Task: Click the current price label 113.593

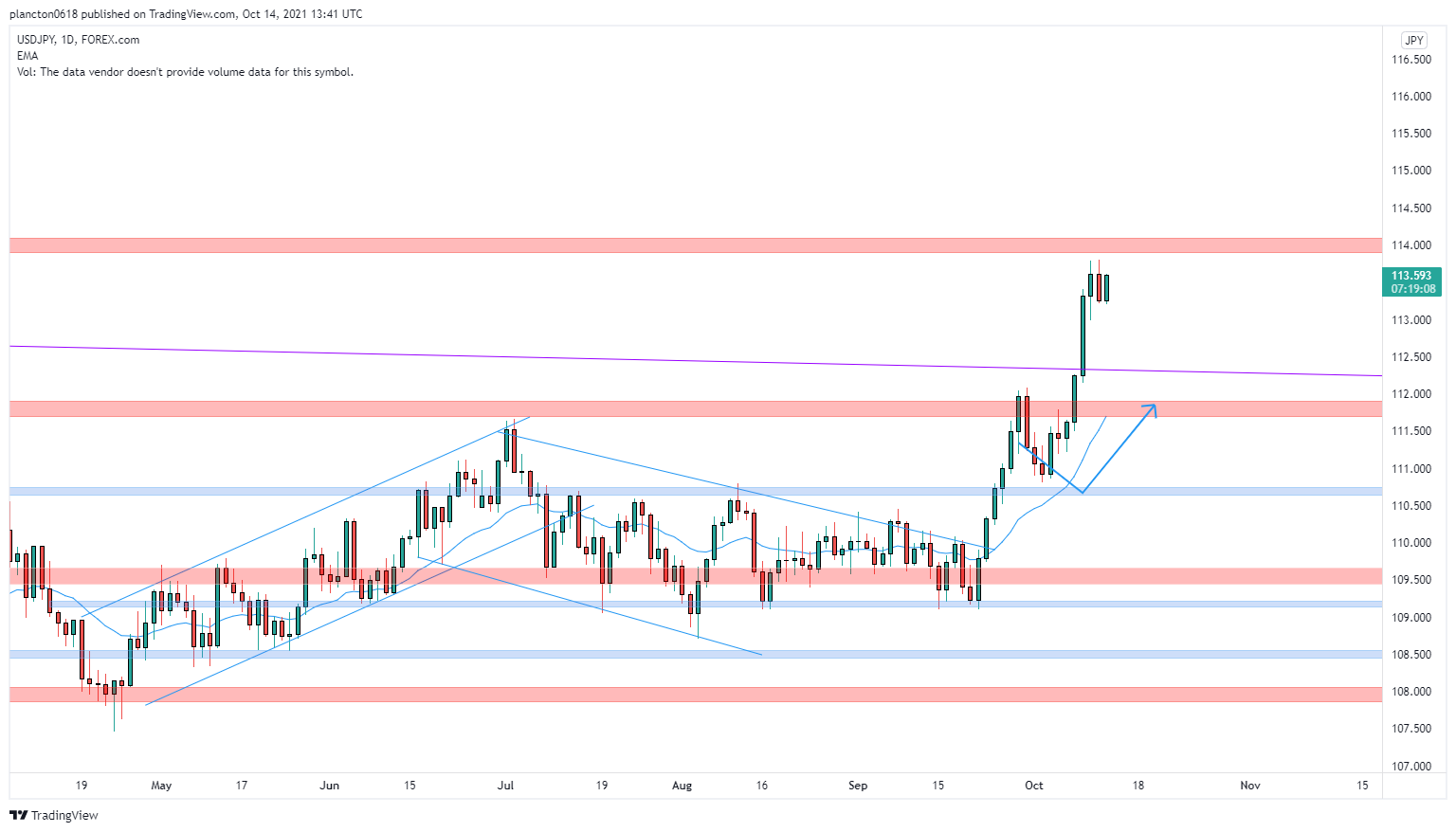Action: pos(1411,276)
